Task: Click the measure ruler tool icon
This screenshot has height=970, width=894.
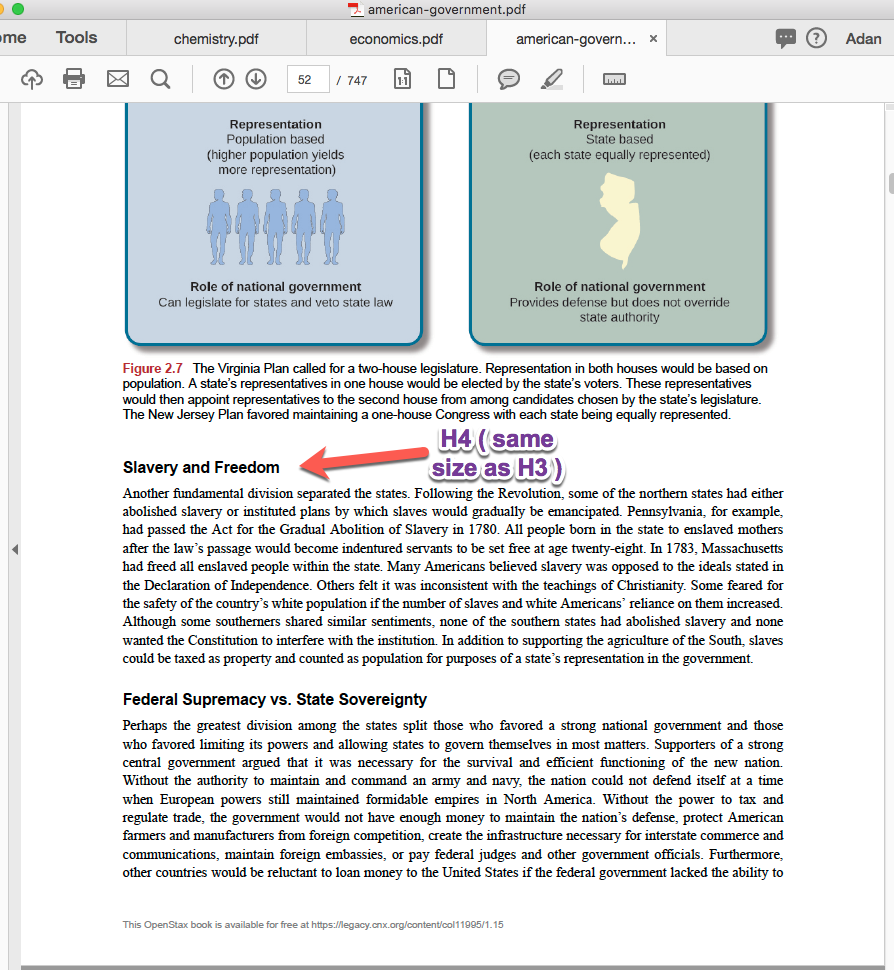Action: pyautogui.click(x=614, y=79)
